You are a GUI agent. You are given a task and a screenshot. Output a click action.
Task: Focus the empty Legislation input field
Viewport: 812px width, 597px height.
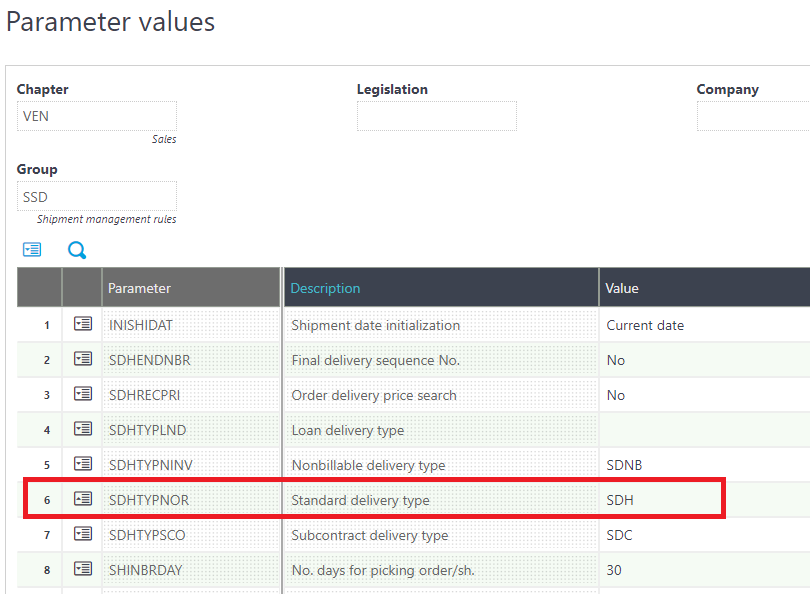pyautogui.click(x=436, y=116)
